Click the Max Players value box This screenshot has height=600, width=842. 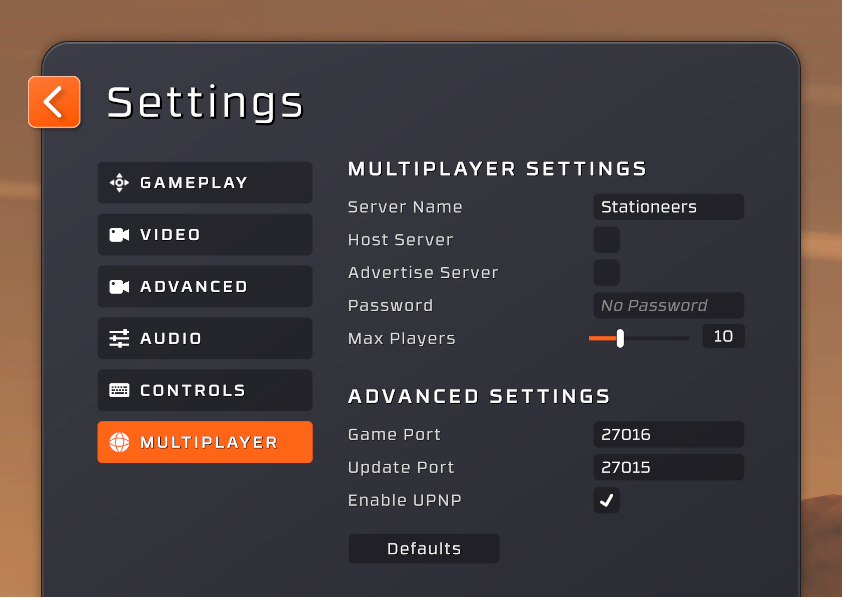point(723,336)
